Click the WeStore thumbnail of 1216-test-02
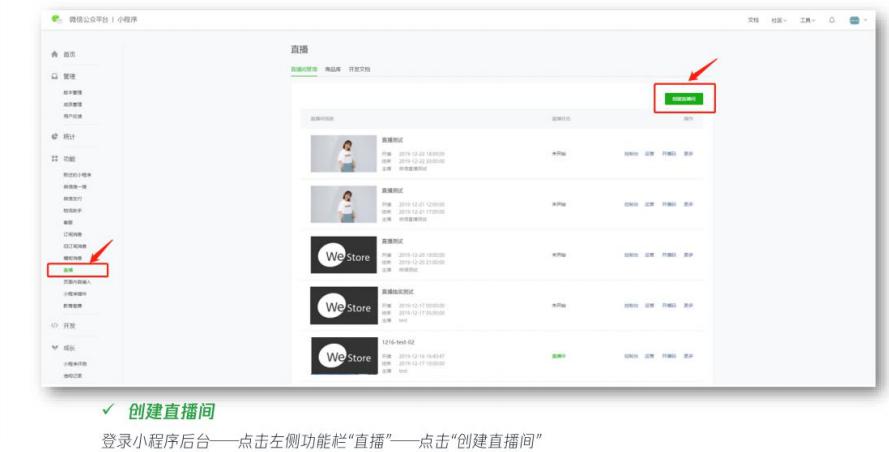Image resolution: width=889 pixels, height=452 pixels. pos(340,355)
